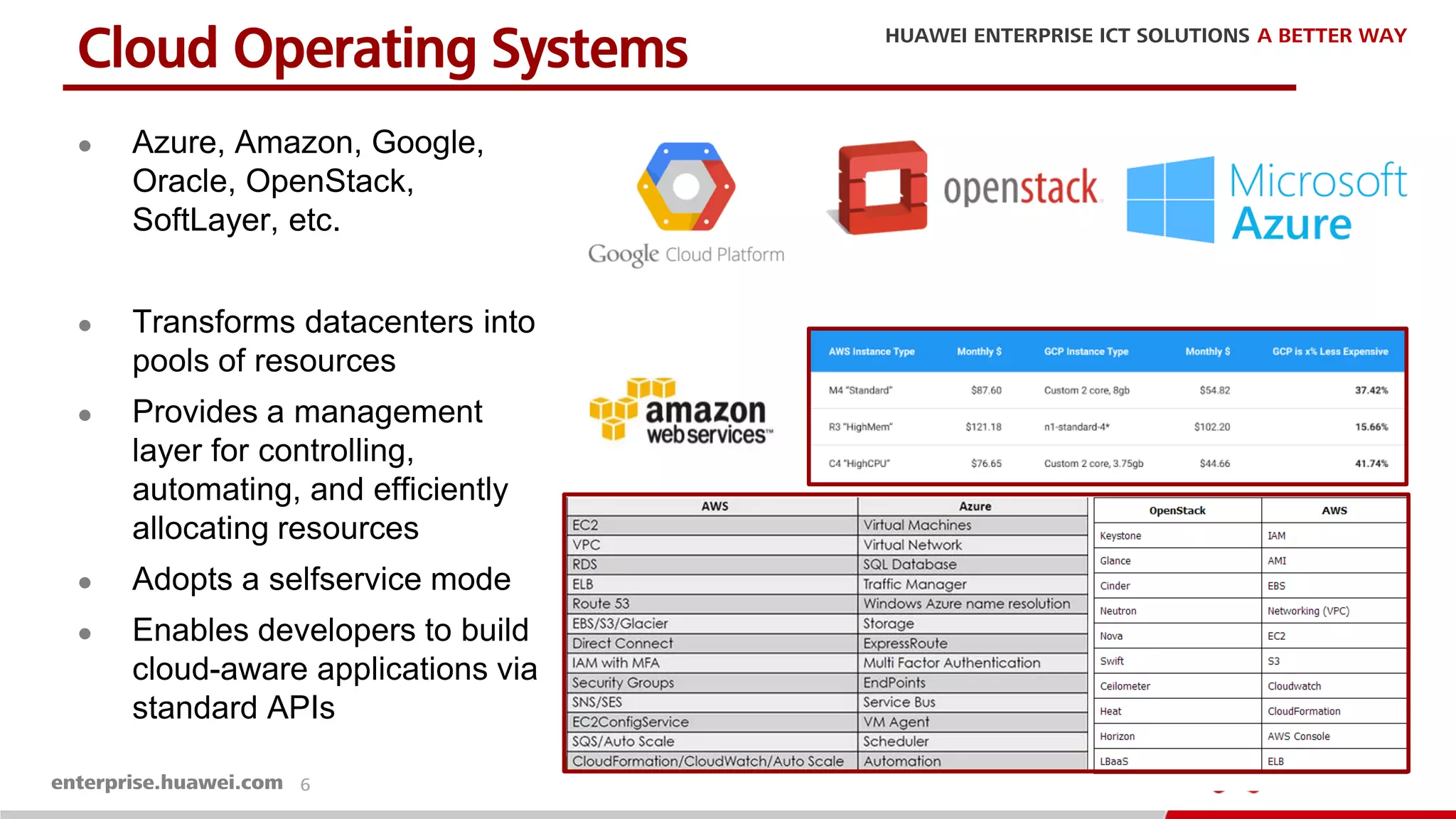This screenshot has width=1456, height=819.
Task: Click the RDS cell in AWS column
Action: point(712,564)
